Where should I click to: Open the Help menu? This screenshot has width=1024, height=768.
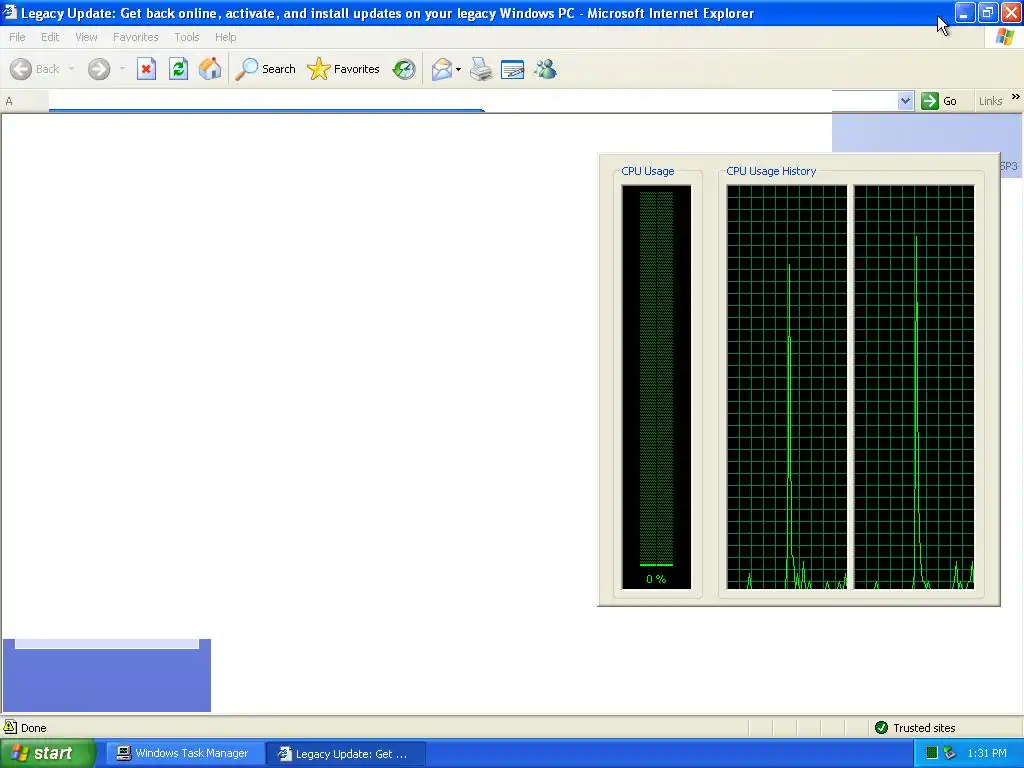point(225,37)
